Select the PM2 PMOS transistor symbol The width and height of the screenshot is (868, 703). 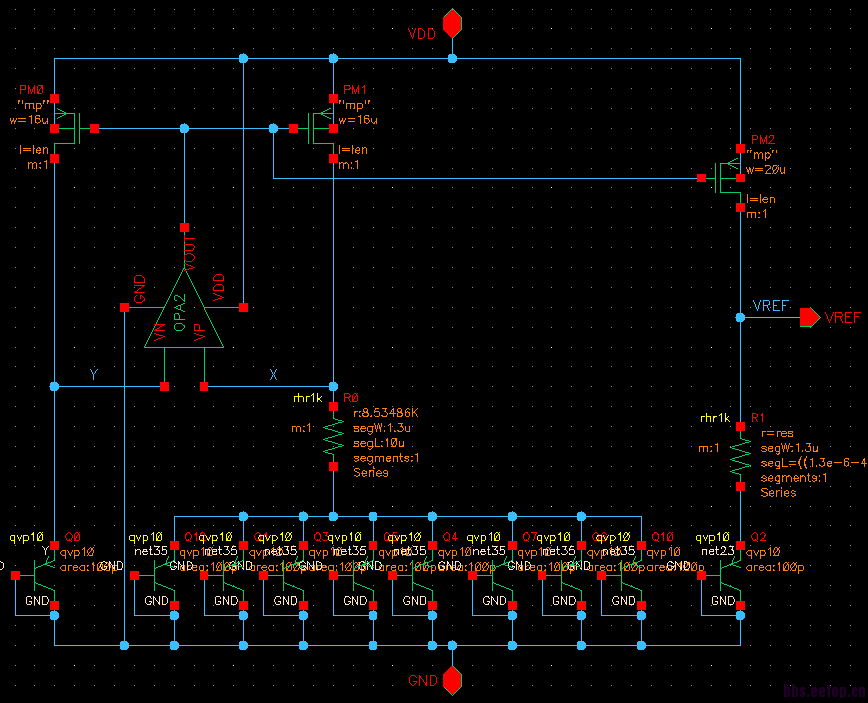point(725,178)
